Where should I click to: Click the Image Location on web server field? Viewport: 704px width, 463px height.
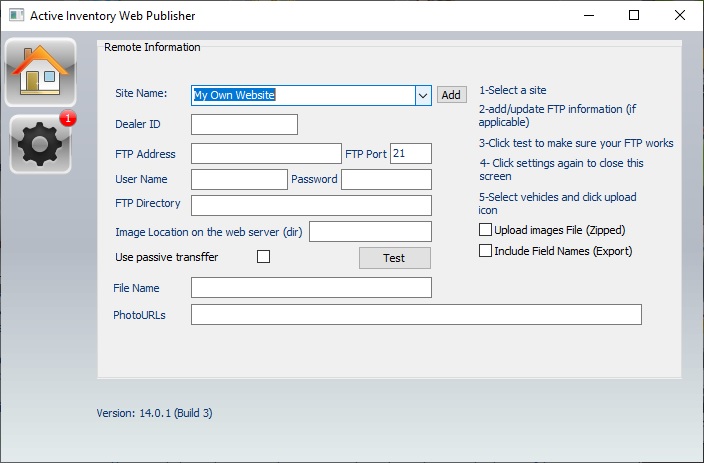pos(370,231)
